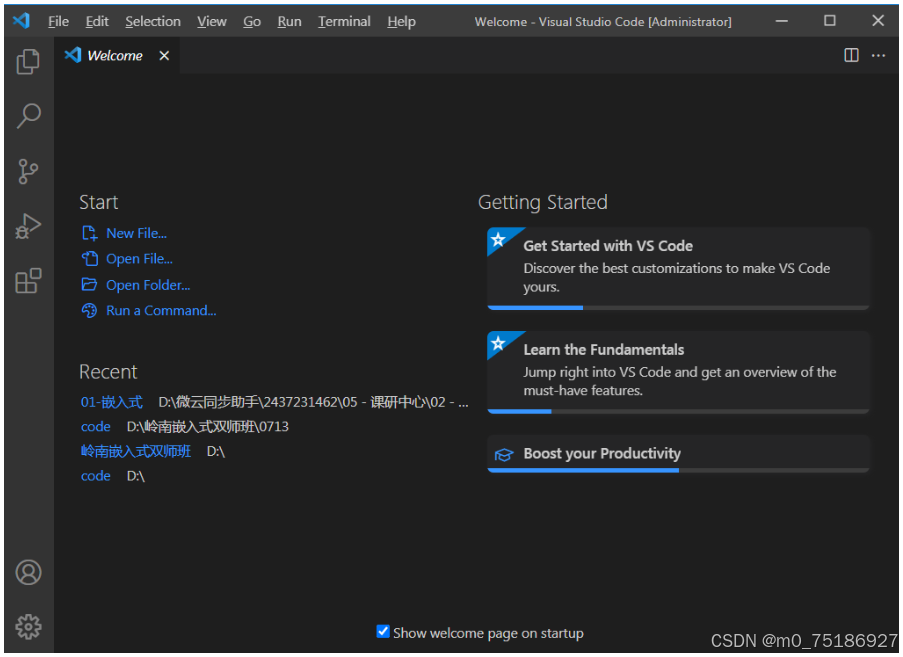Open Get Started with VS Code walkthrough
The height and width of the screenshot is (657, 903).
(678, 268)
